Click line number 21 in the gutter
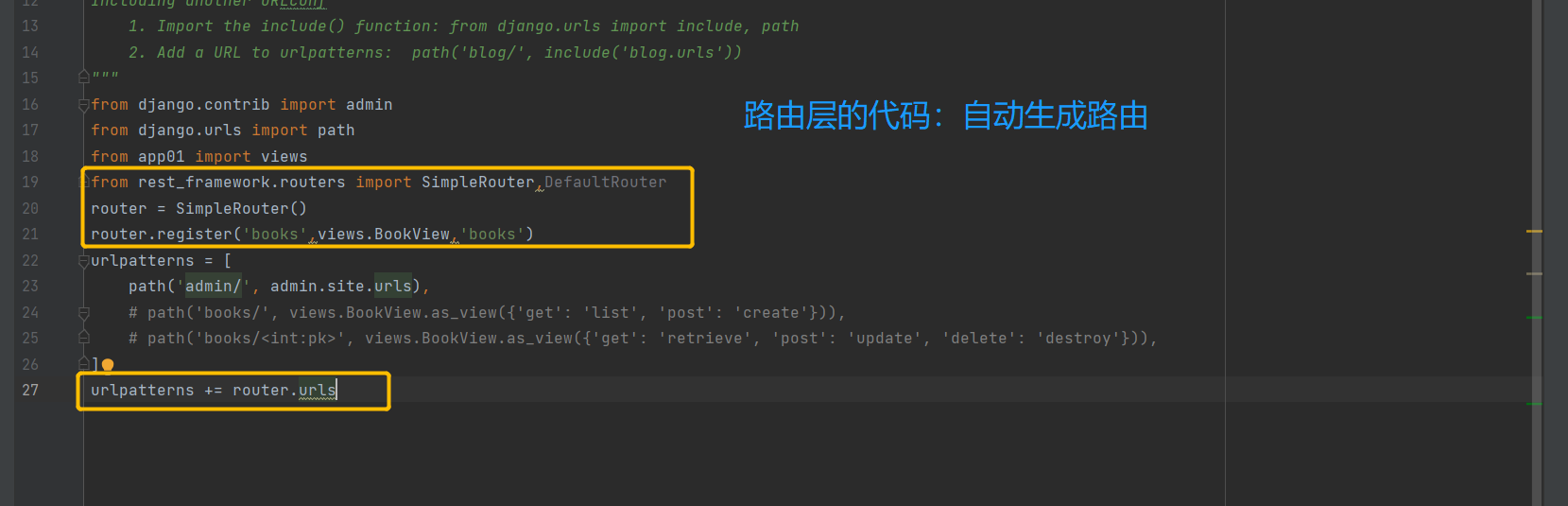 (x=30, y=234)
